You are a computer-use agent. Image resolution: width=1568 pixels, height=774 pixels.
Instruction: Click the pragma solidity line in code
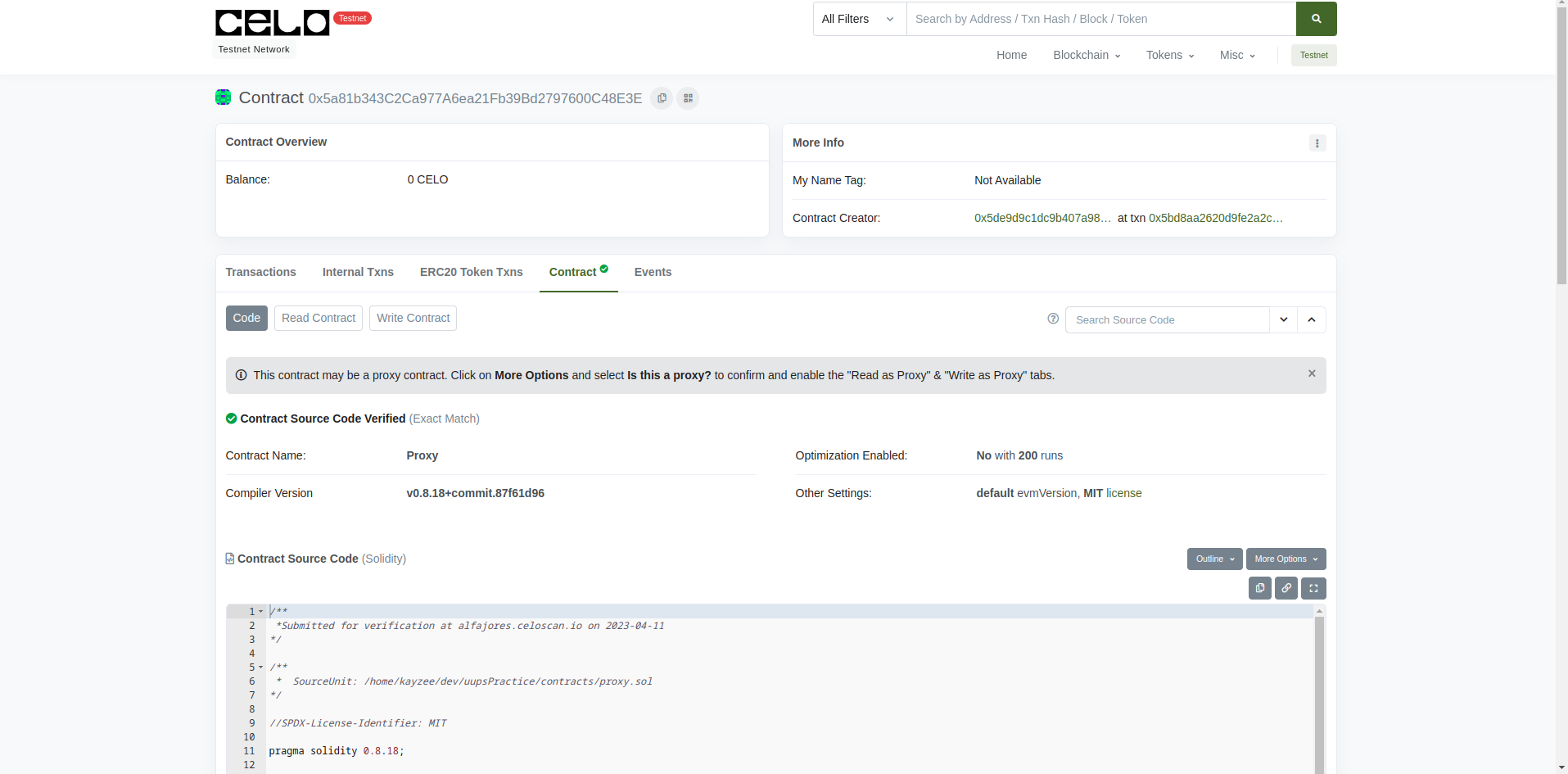click(x=337, y=751)
